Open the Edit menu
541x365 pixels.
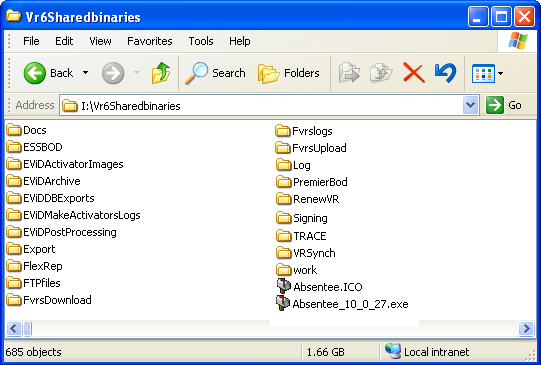(x=64, y=41)
